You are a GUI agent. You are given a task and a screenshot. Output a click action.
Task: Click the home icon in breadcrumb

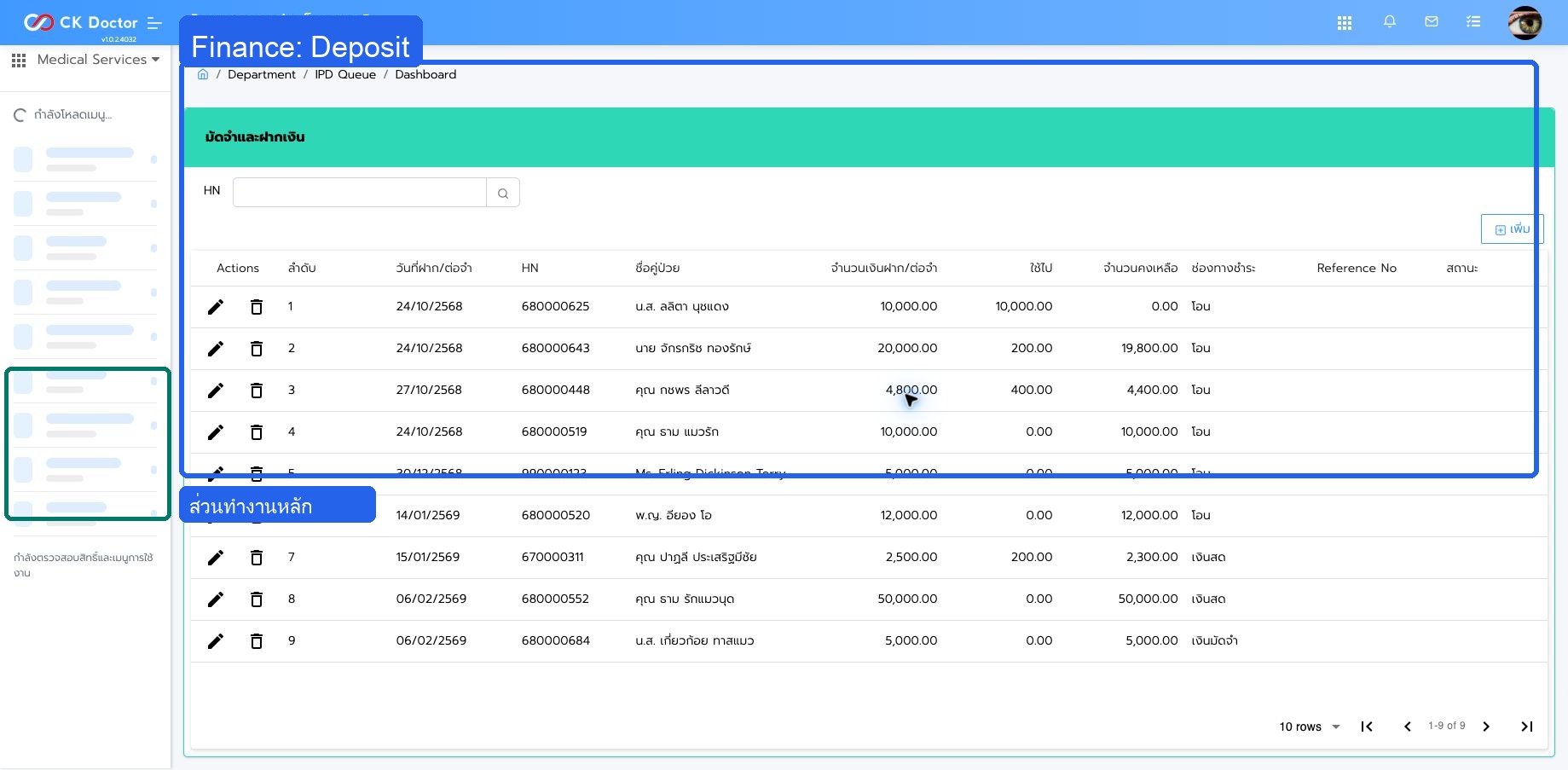(x=203, y=74)
